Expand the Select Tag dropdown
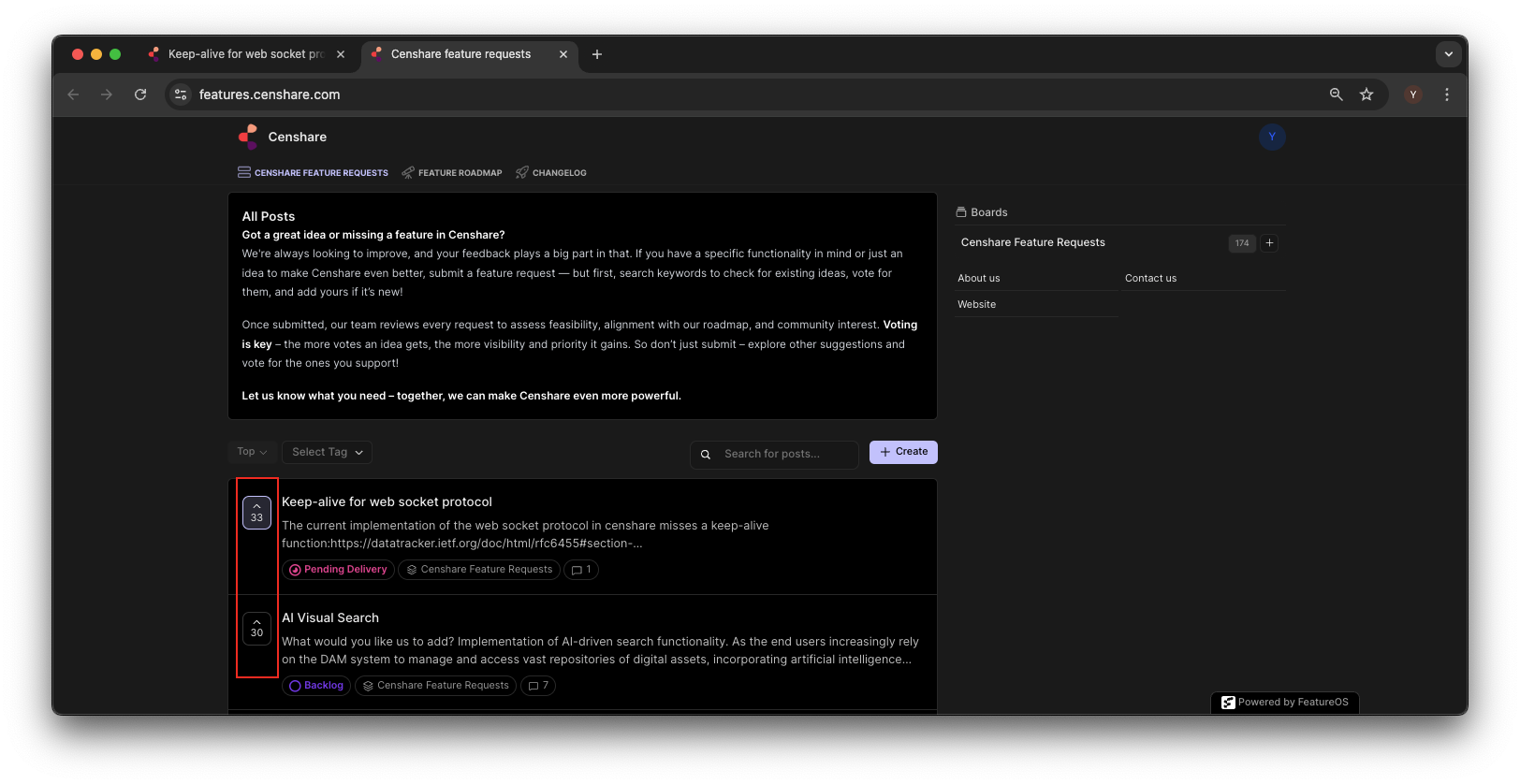Image resolution: width=1520 pixels, height=784 pixels. pyautogui.click(x=327, y=452)
